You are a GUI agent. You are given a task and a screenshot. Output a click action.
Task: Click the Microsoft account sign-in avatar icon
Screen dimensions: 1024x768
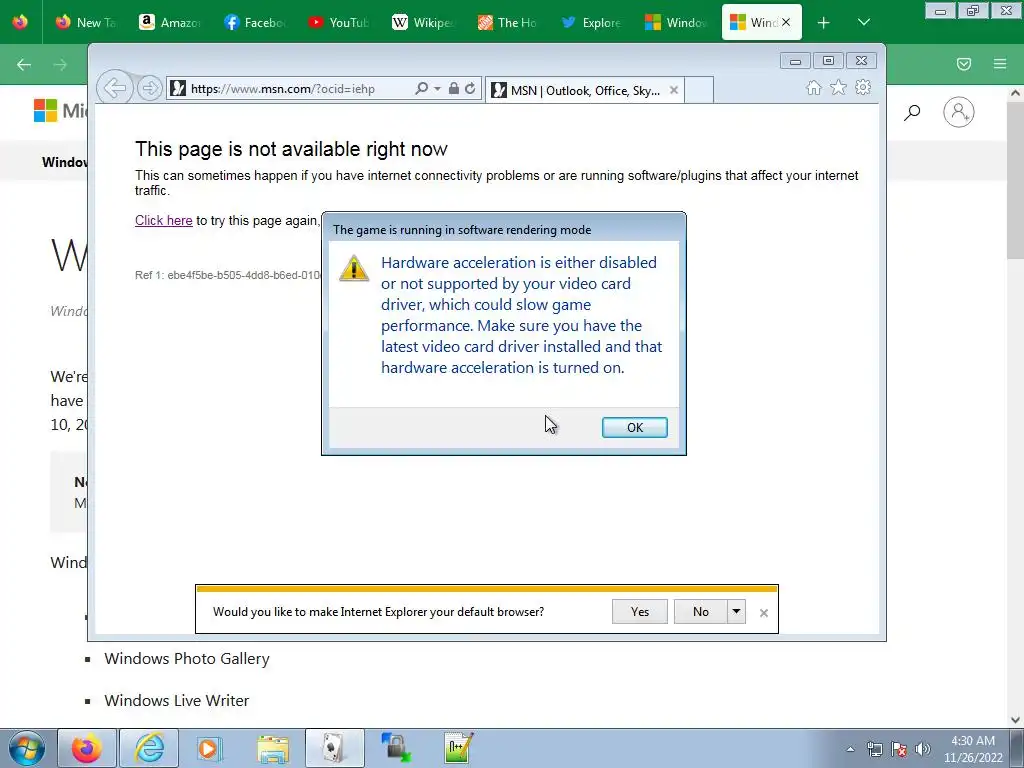pyautogui.click(x=959, y=112)
